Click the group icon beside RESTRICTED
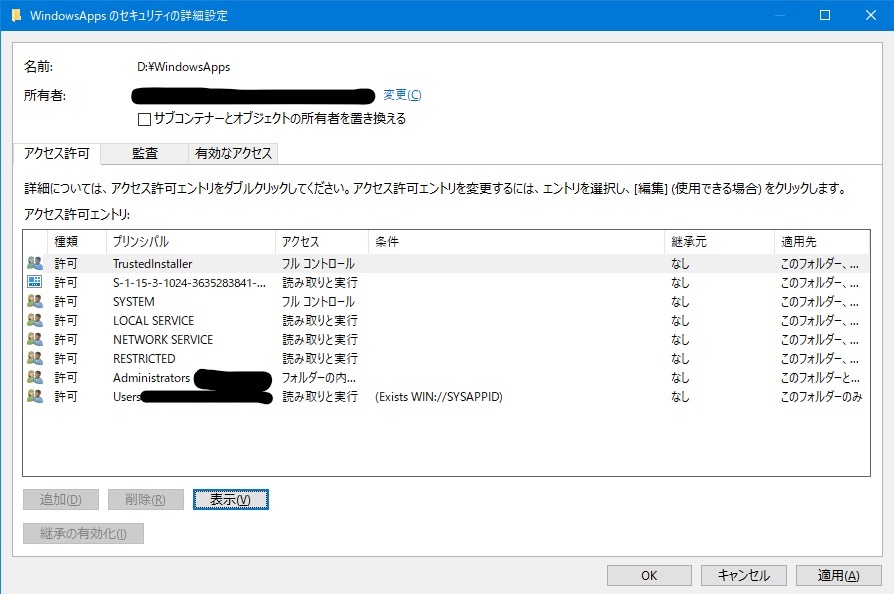Screen dimensions: 894x594 [x=35, y=358]
